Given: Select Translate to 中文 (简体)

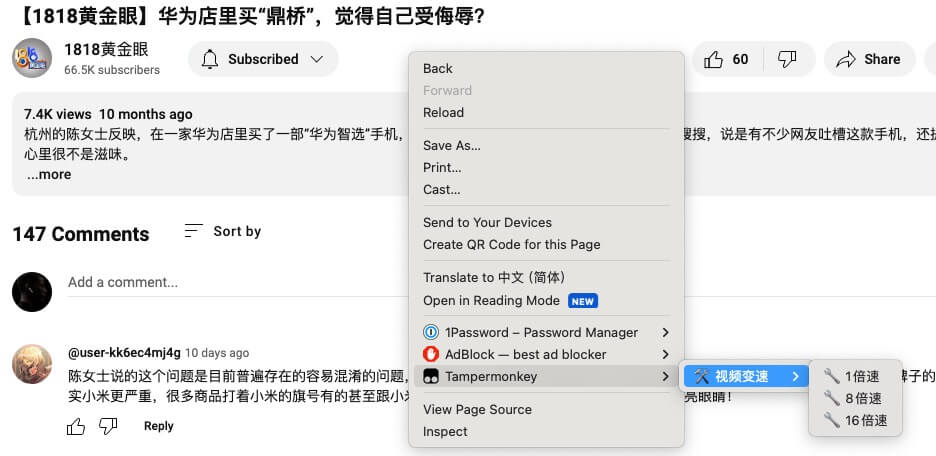Looking at the screenshot, I should (x=546, y=278).
